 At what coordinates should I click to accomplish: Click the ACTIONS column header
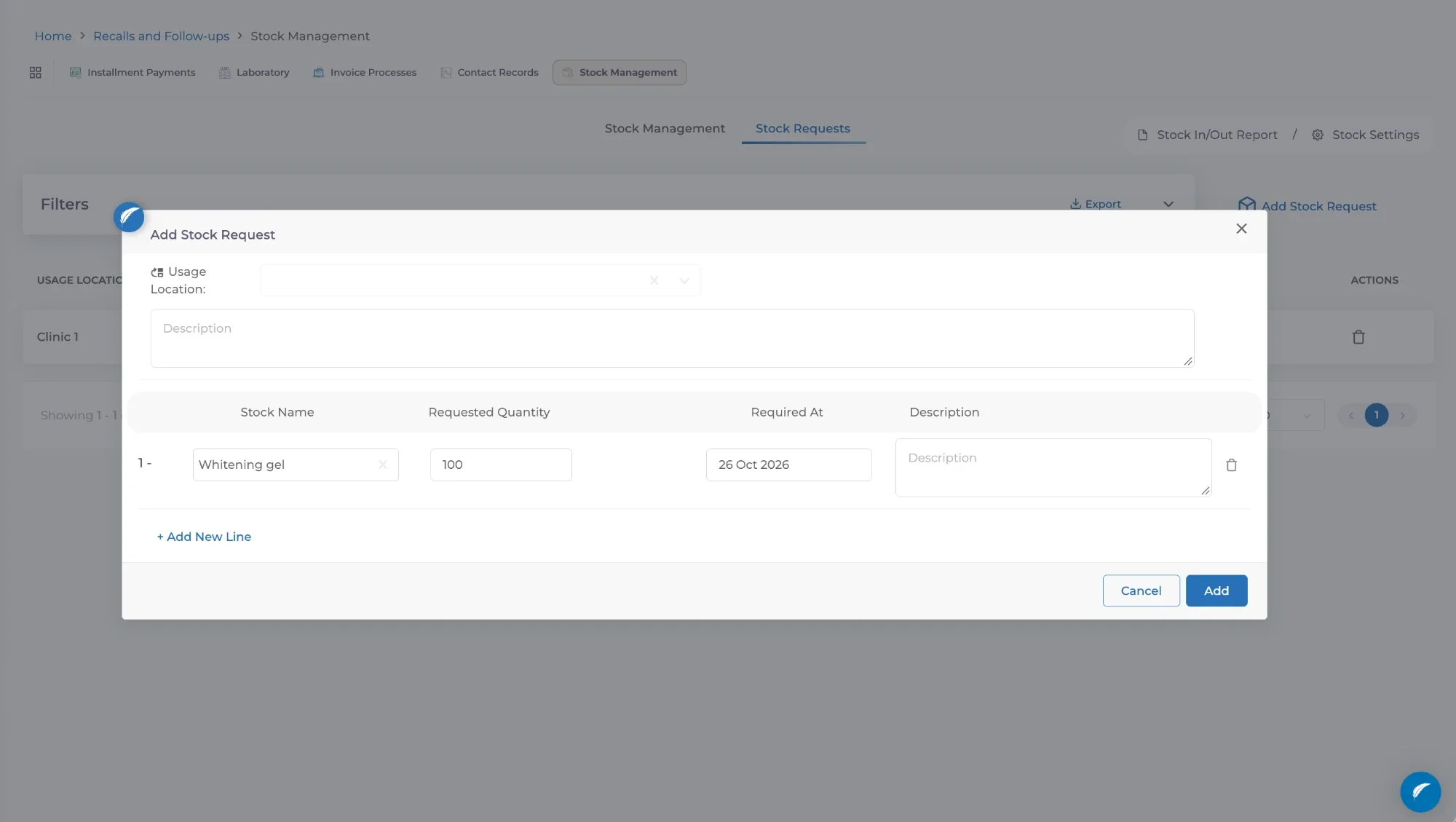1374,280
